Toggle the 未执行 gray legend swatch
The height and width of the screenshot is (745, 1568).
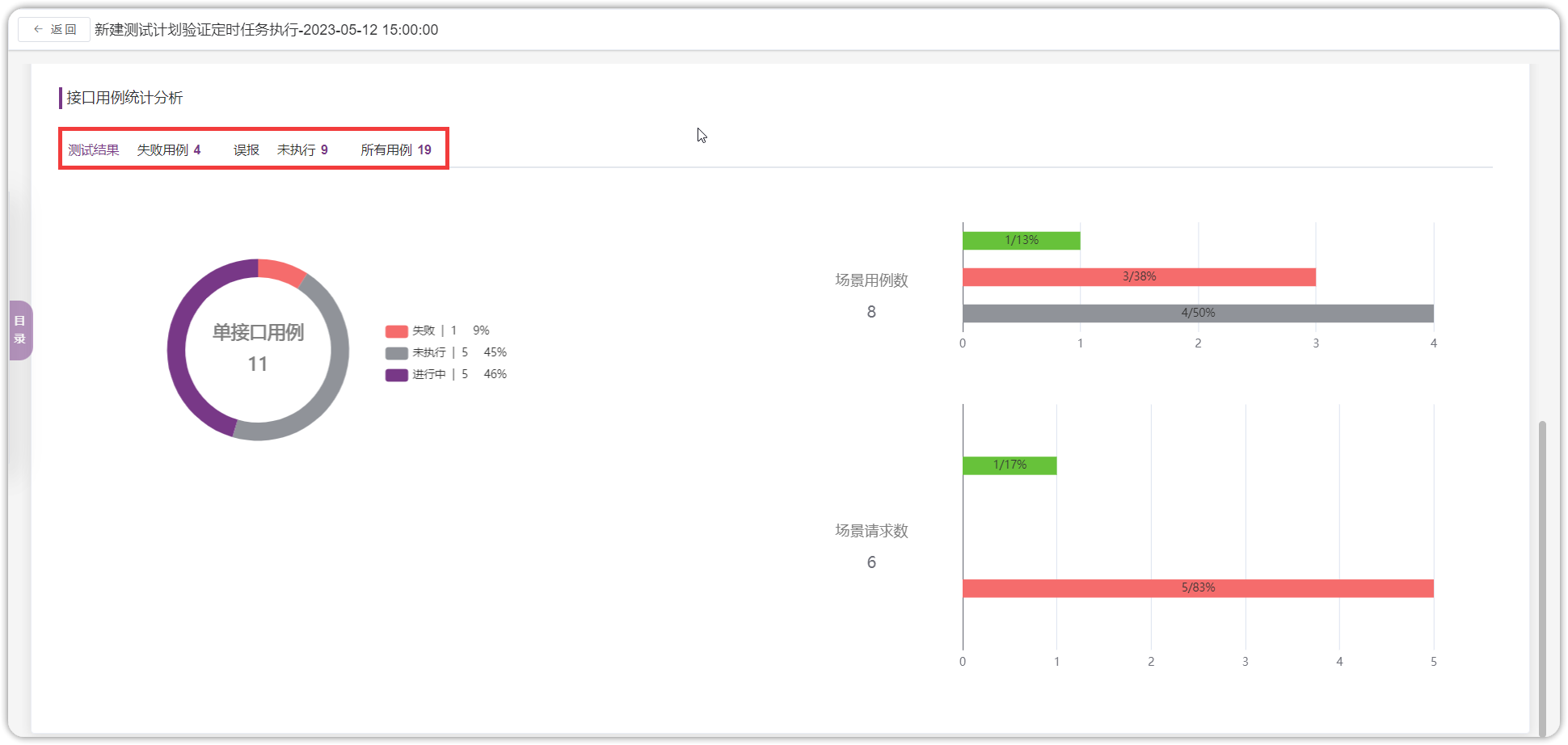tap(396, 352)
